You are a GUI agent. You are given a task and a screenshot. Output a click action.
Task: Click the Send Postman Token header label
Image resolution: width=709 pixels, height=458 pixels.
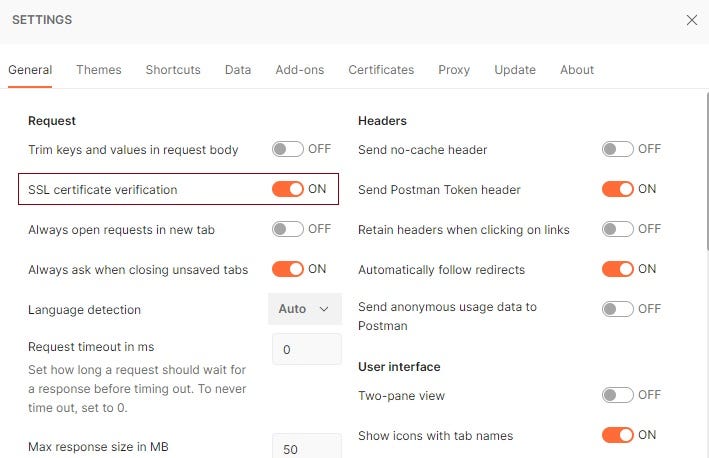439,190
